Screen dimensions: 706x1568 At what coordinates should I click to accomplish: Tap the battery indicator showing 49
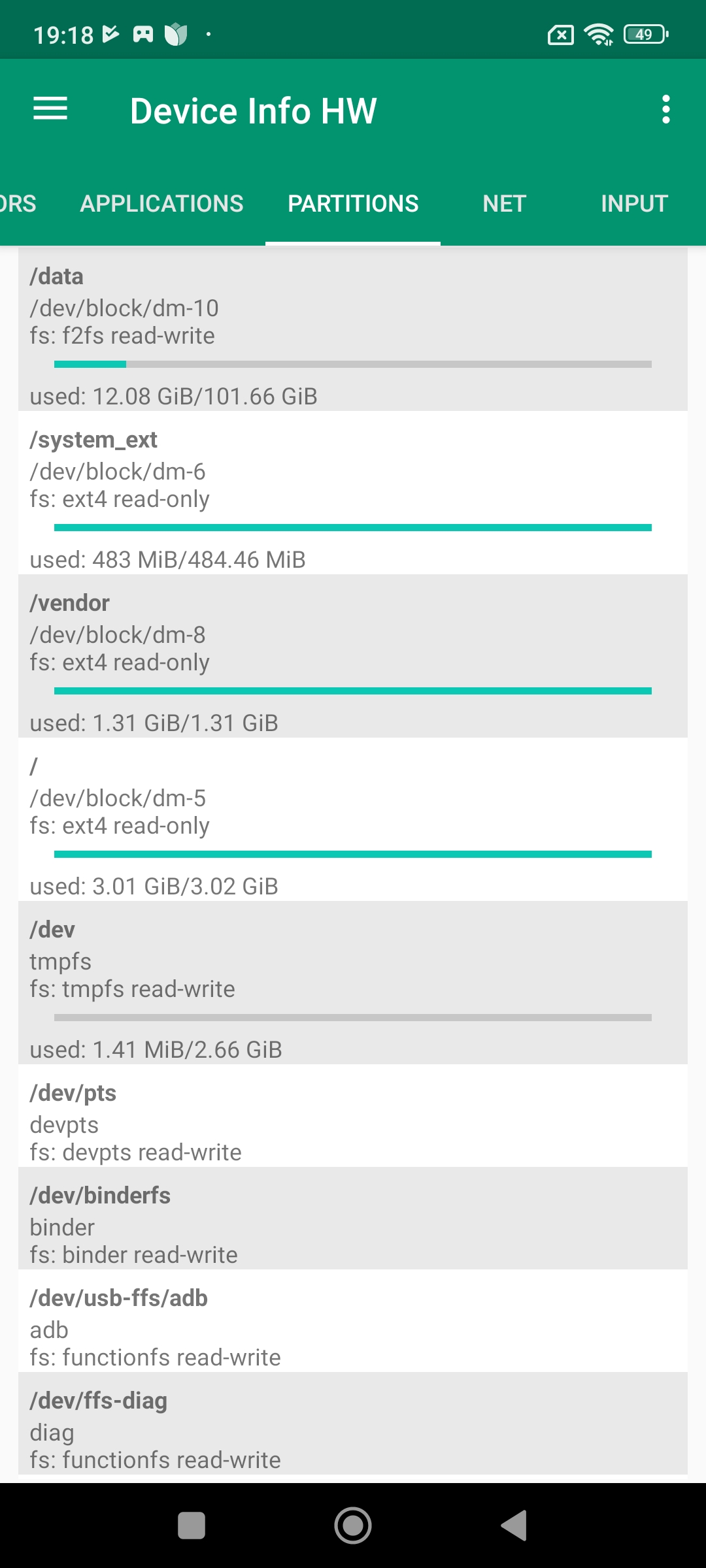(645, 34)
